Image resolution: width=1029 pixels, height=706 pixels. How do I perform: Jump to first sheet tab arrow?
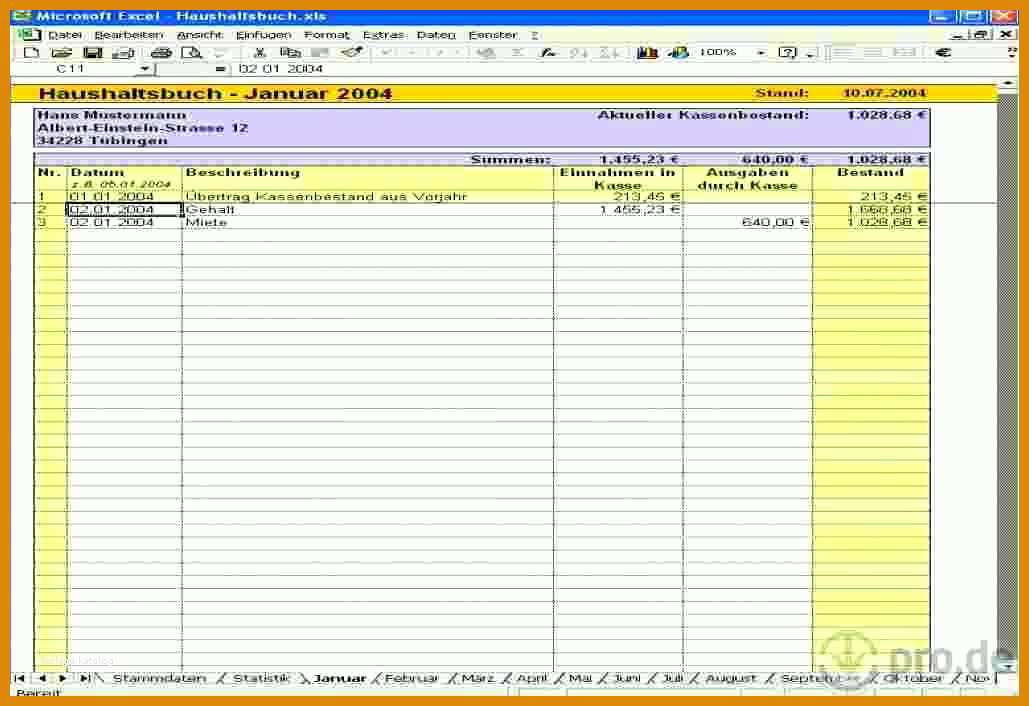[x=20, y=678]
